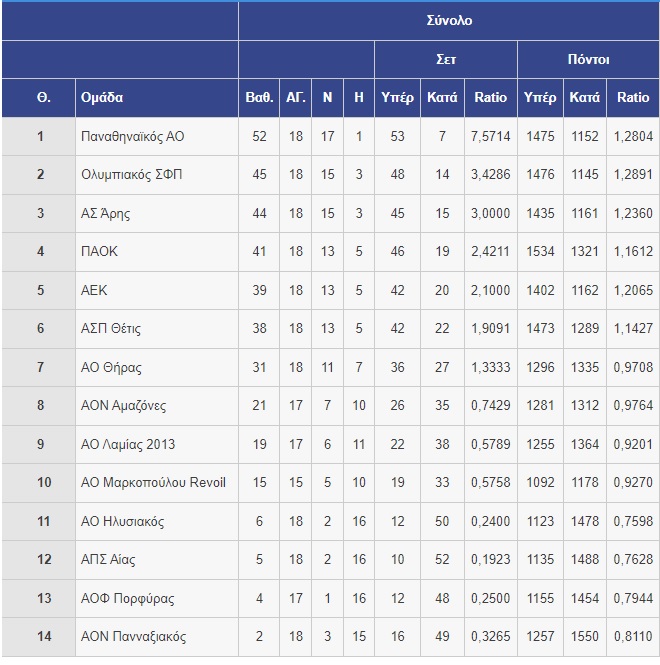Screen dimensions: 660x665
Task: Click ΠΑΟΚ points value 41
Action: click(x=259, y=251)
